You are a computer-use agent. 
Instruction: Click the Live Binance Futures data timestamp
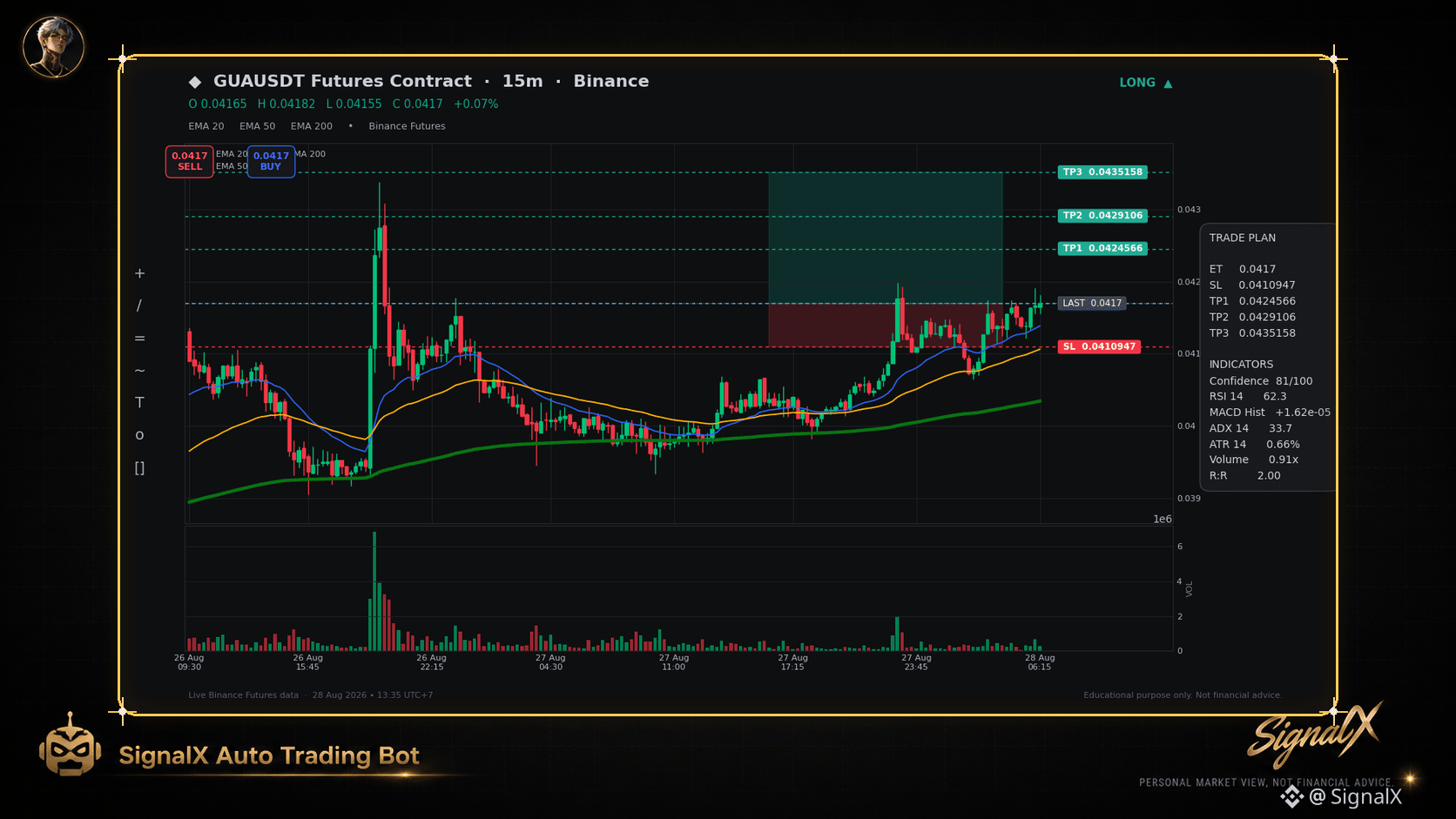tap(310, 695)
